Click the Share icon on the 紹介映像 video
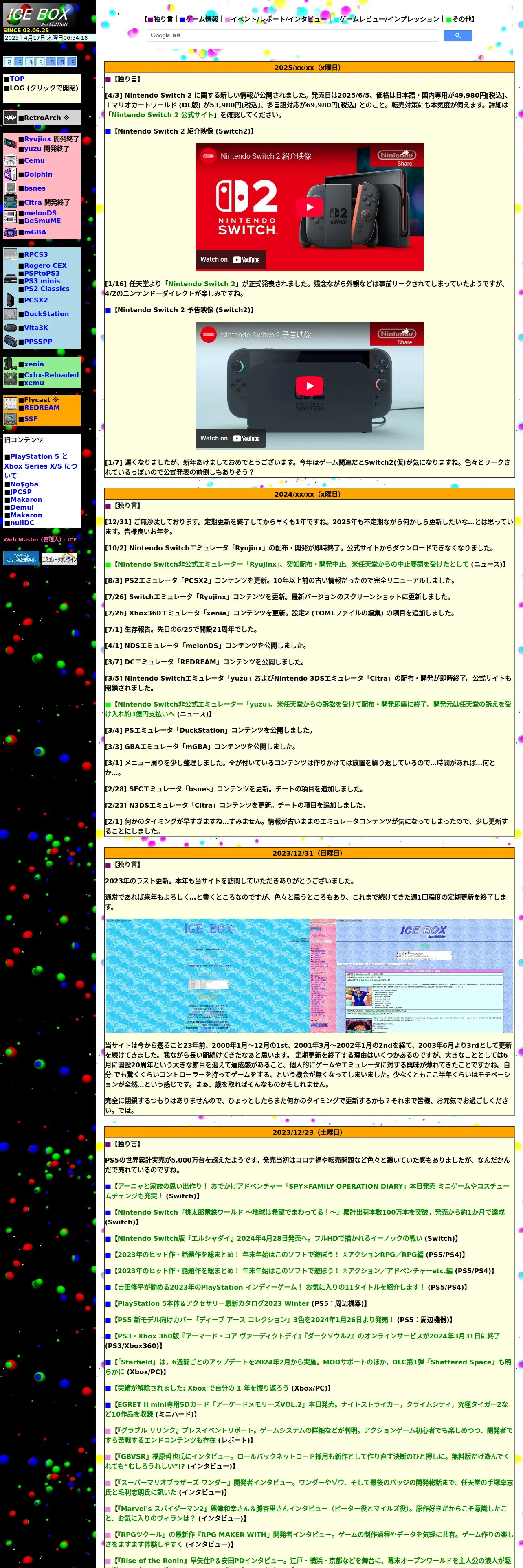523x1568 pixels. tap(405, 156)
